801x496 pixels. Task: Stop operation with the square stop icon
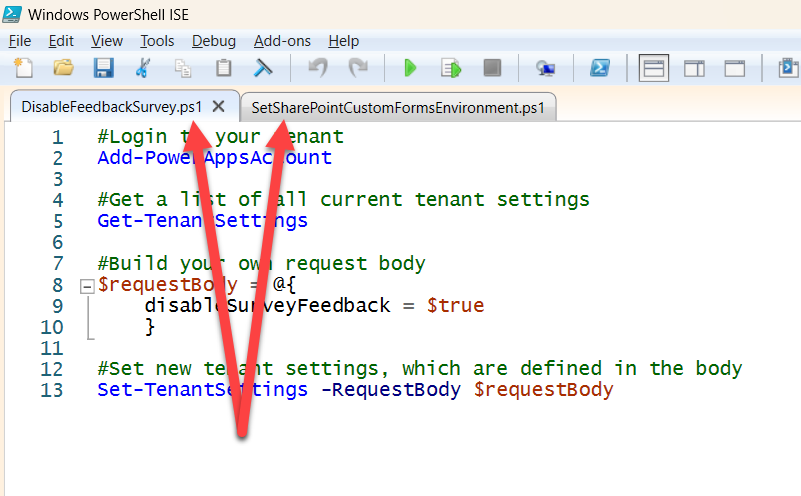[x=492, y=68]
